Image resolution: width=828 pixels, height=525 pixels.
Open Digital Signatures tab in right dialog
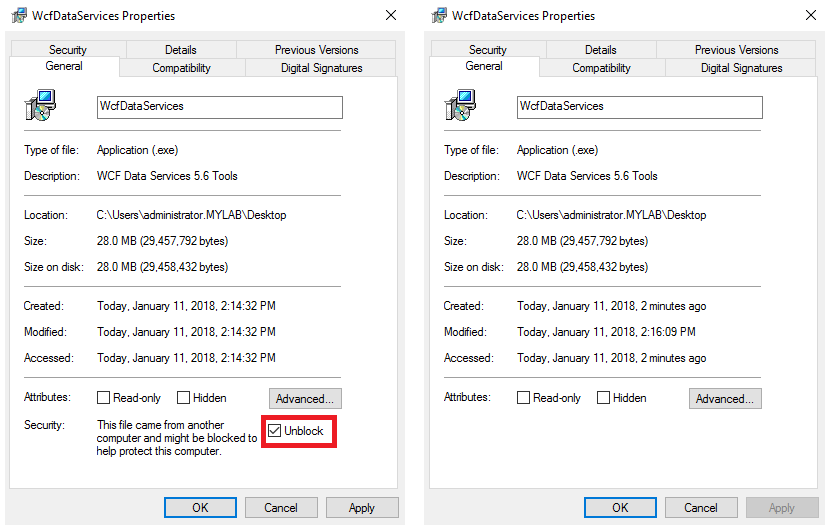(x=741, y=68)
